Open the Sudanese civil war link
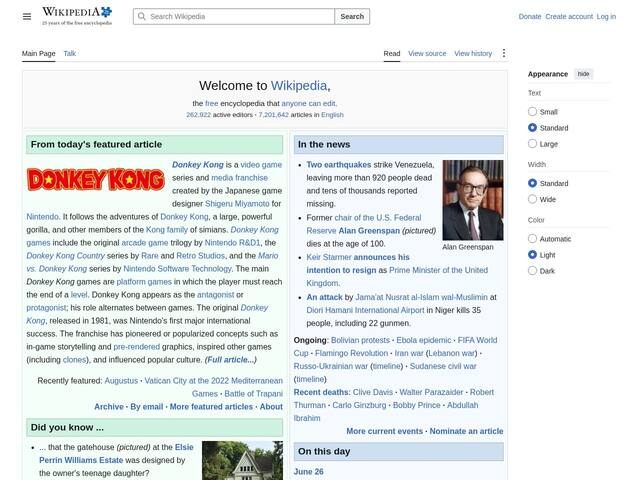The height and width of the screenshot is (480, 640). [443, 366]
